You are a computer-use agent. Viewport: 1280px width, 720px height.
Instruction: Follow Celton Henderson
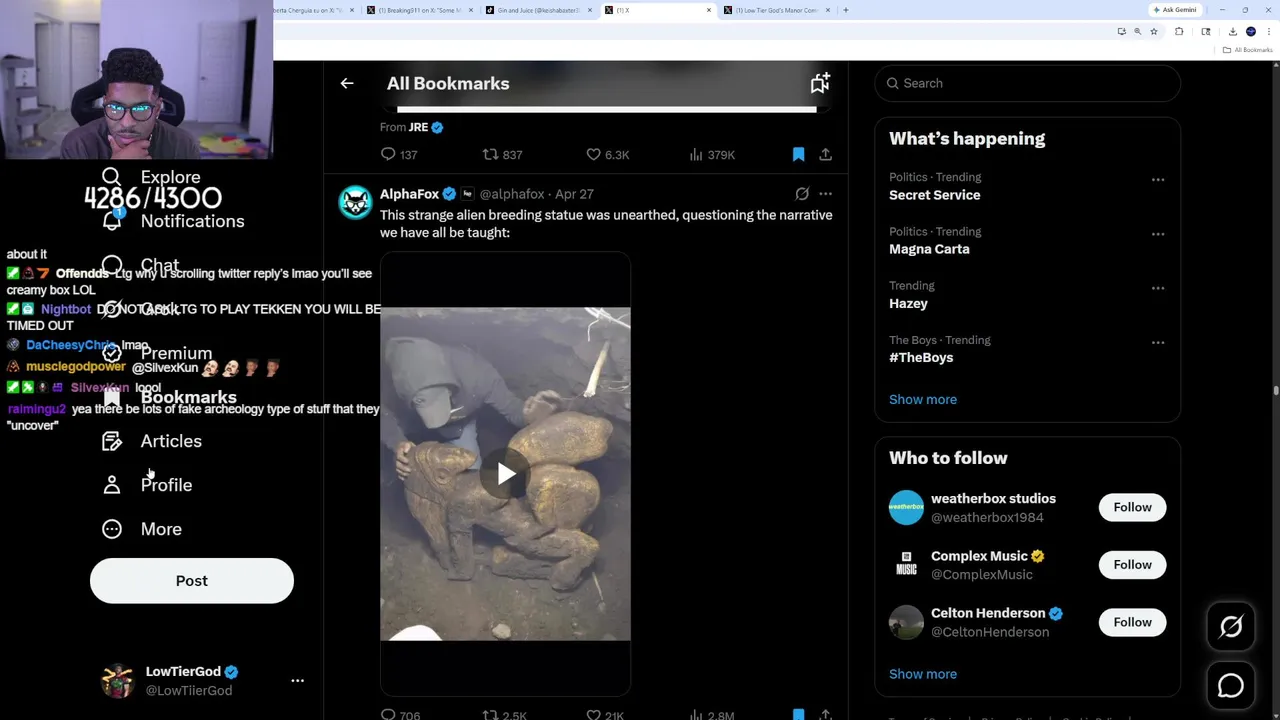point(1132,622)
